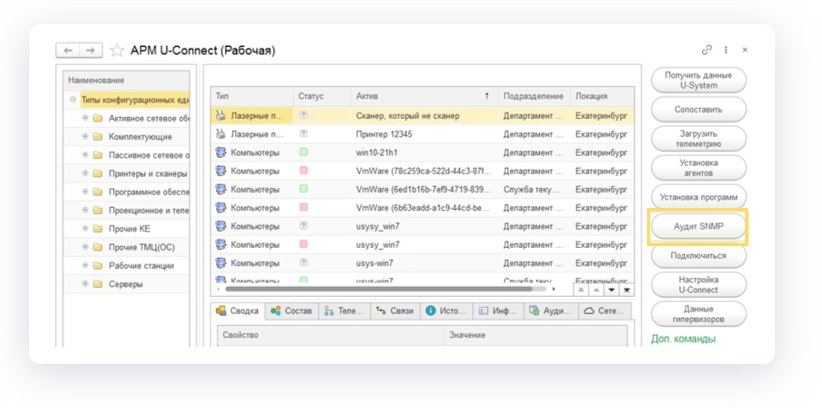The height and width of the screenshot is (408, 822).
Task: Click the Локация column header
Action: click(602, 96)
